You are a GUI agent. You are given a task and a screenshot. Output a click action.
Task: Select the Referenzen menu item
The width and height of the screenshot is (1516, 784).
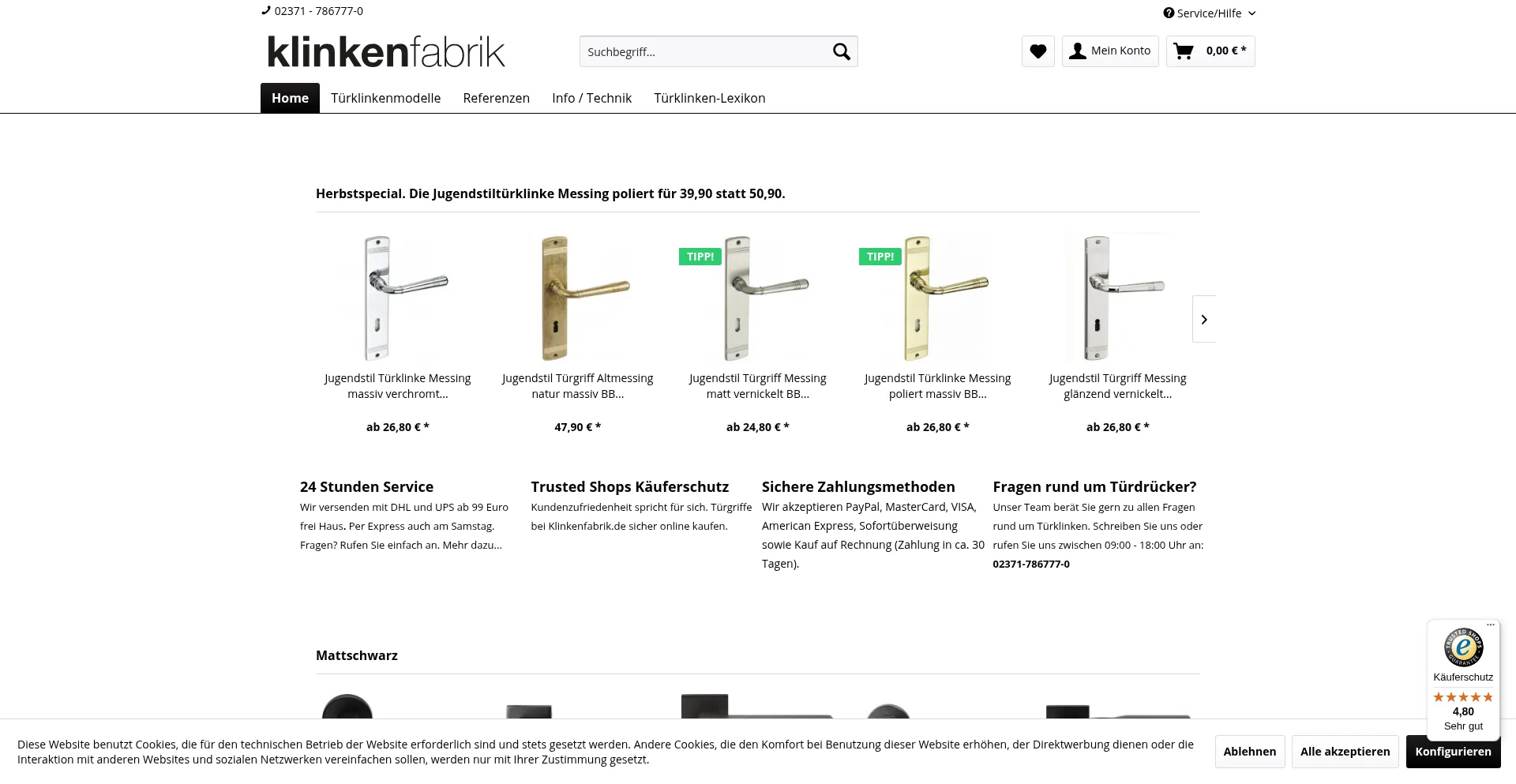[x=496, y=99]
